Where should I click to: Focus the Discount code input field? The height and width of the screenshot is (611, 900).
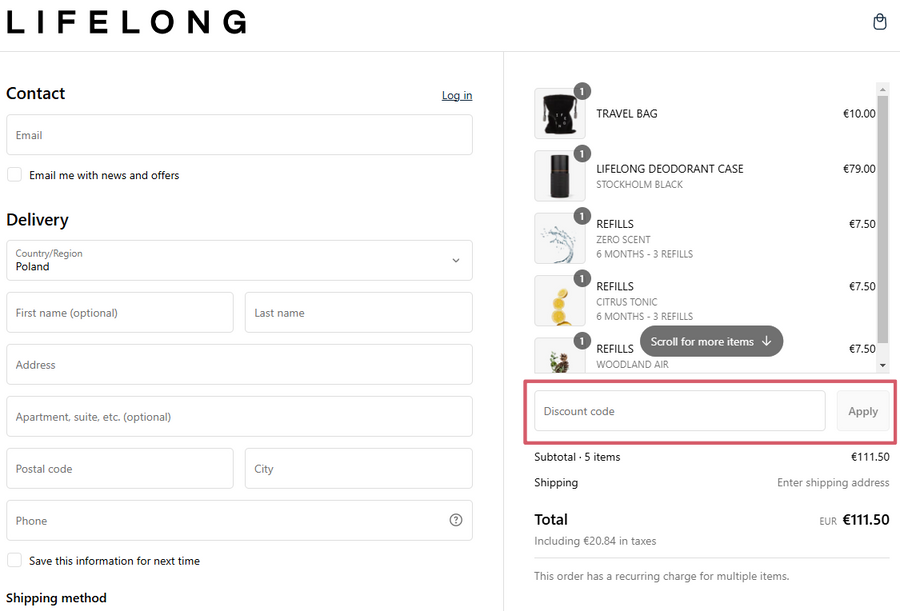coord(679,411)
